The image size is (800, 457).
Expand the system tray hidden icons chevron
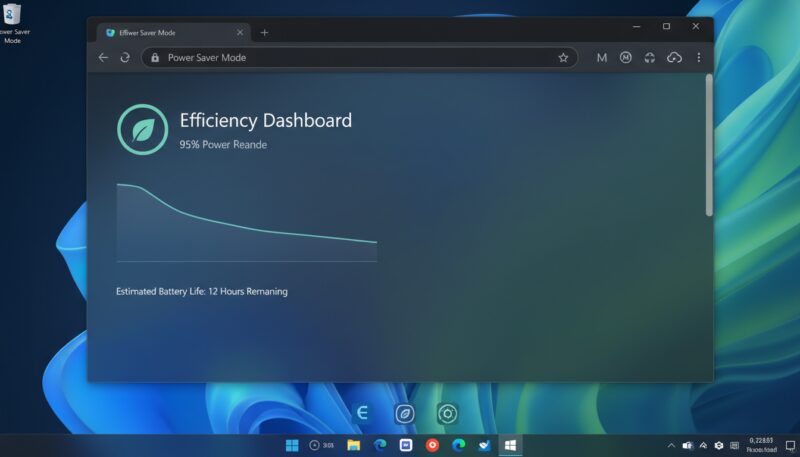click(671, 446)
